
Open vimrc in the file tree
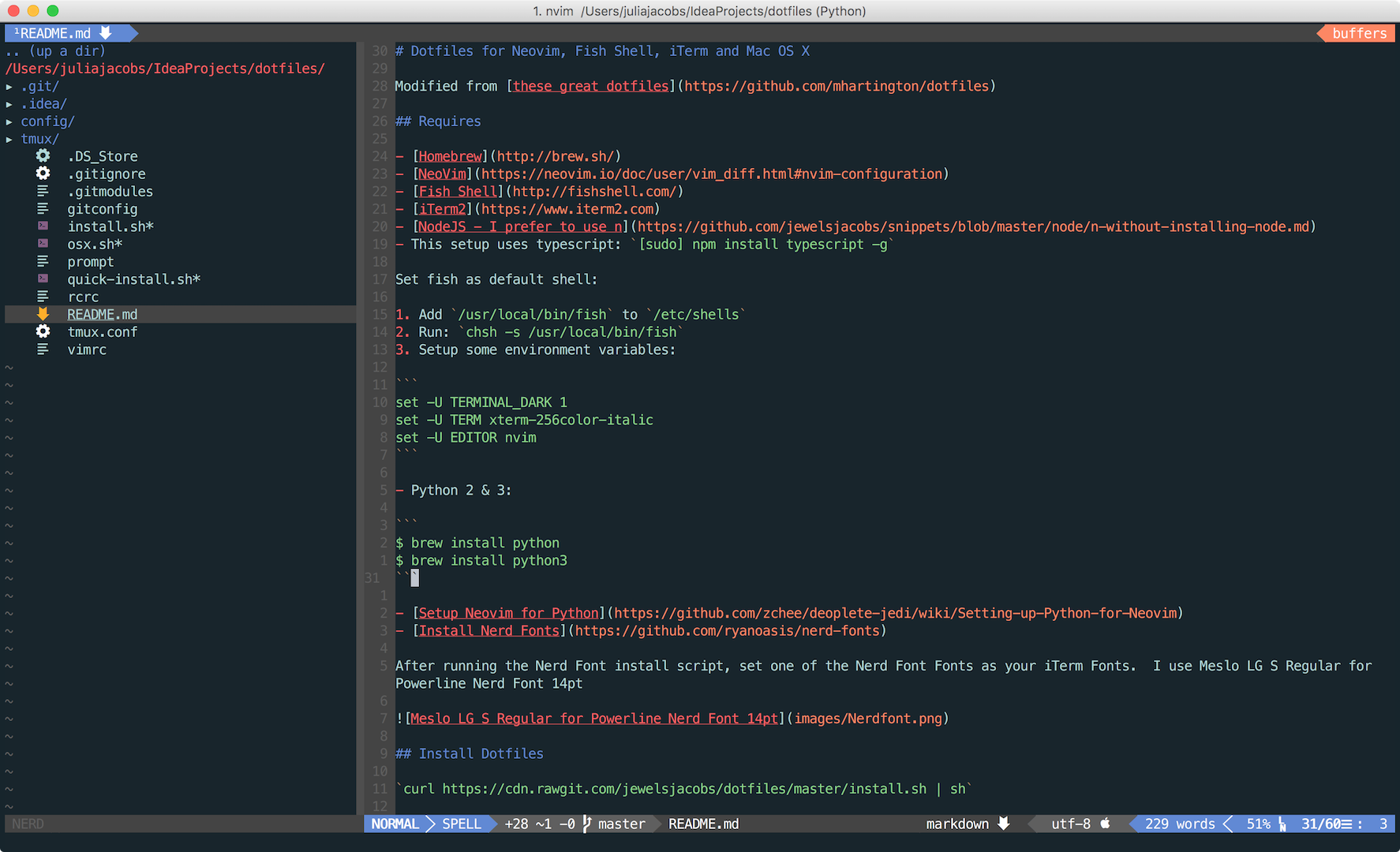pos(87,349)
